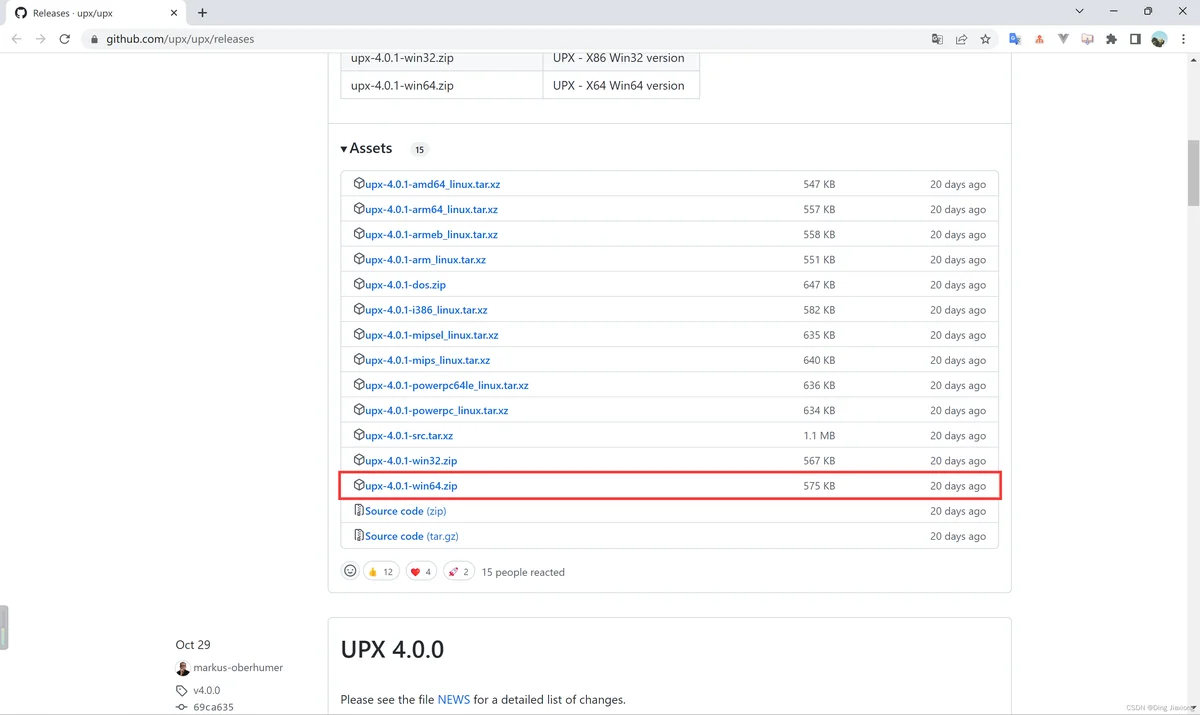Screen dimensions: 1200x715
Task: Open the translate page icon in address bar
Action: [x=937, y=39]
